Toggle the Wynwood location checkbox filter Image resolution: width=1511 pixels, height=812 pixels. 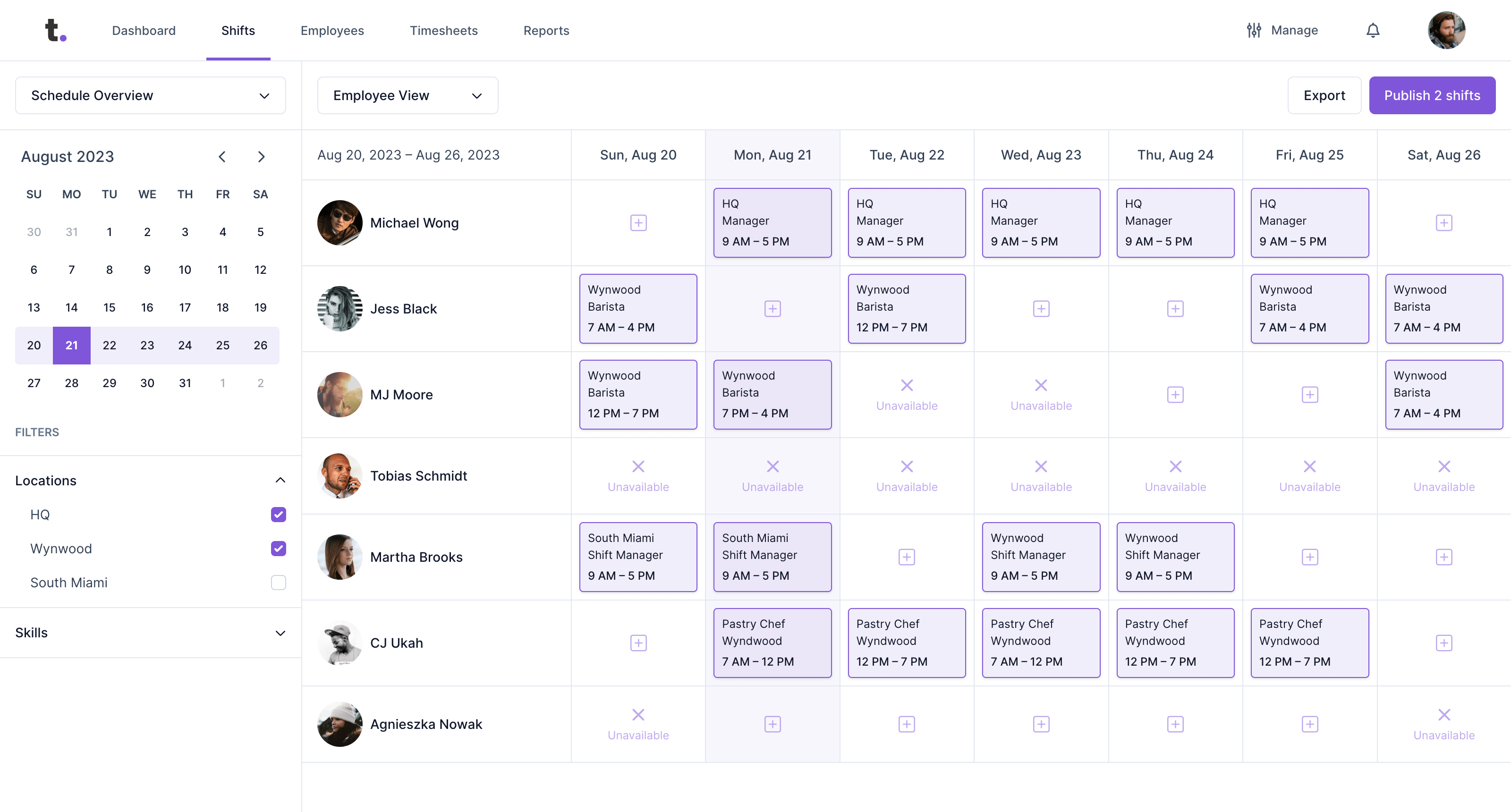coord(278,548)
